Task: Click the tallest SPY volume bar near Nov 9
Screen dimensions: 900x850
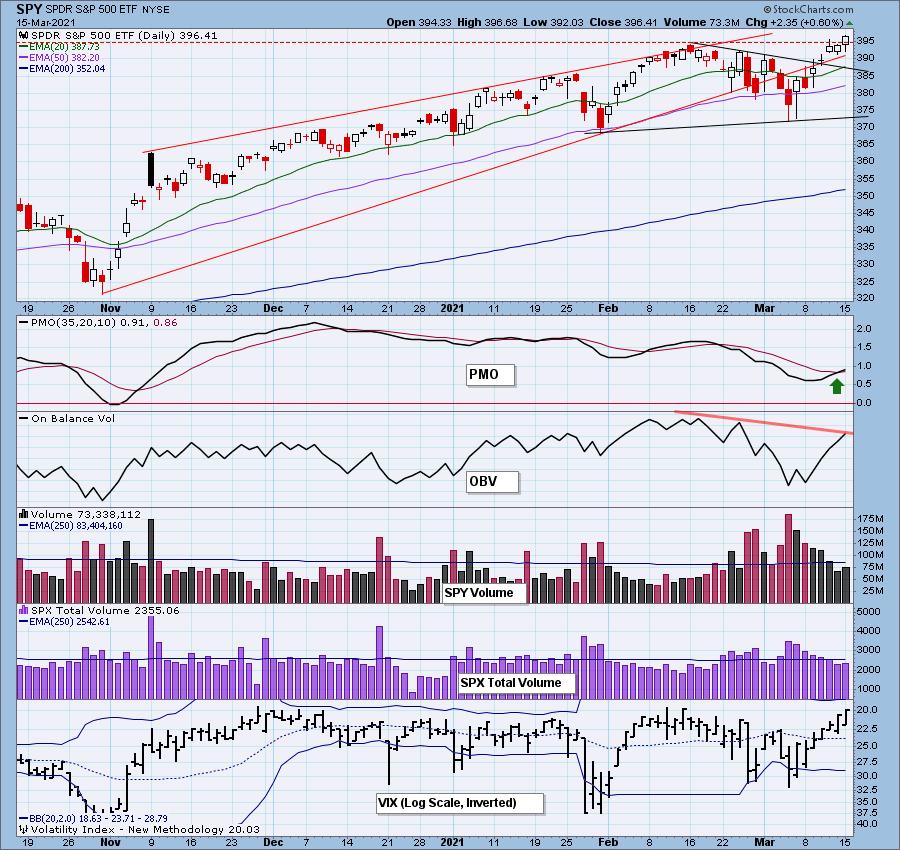Action: pyautogui.click(x=152, y=561)
